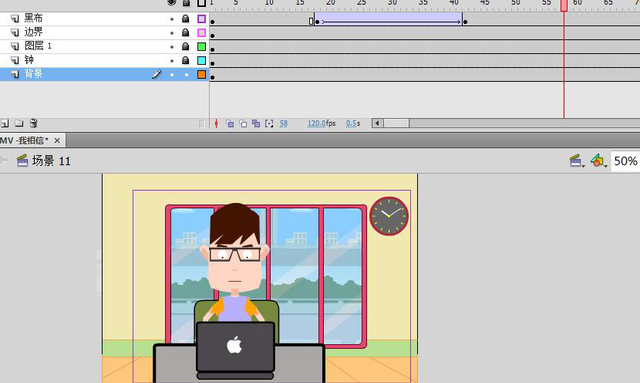The image size is (640, 383).
Task: Click the tween span on 黑布 layer
Action: tap(388, 19)
